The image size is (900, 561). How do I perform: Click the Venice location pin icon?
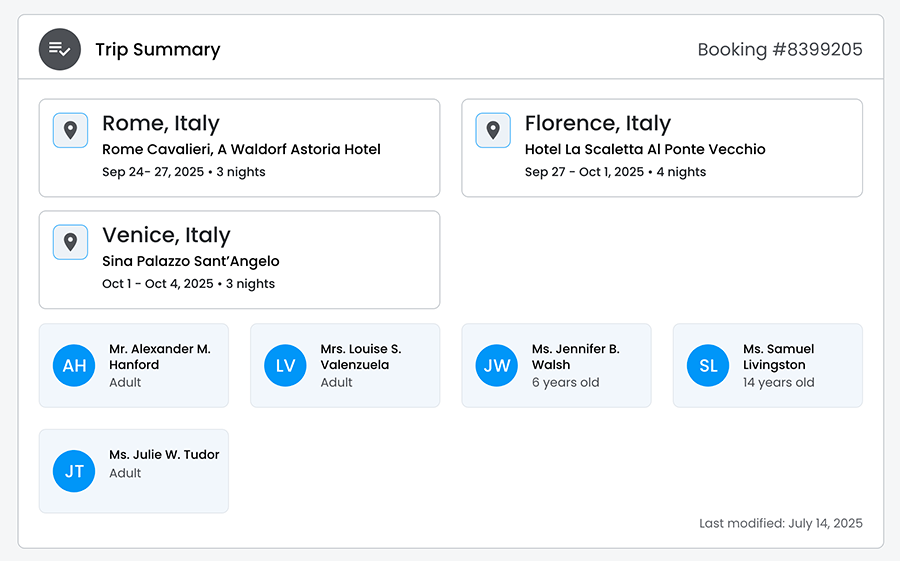[70, 242]
